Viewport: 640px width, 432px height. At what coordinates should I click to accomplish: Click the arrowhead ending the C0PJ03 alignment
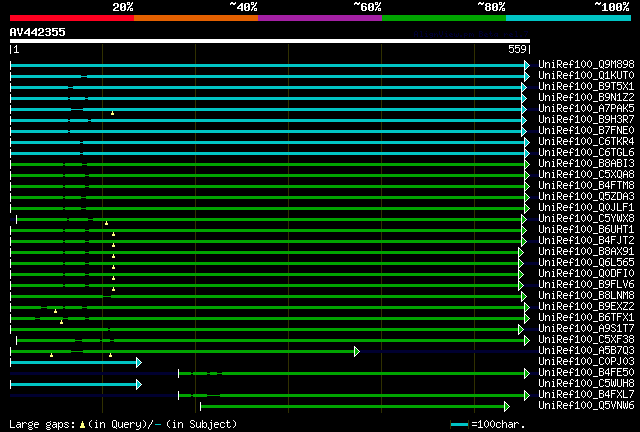pos(139,362)
